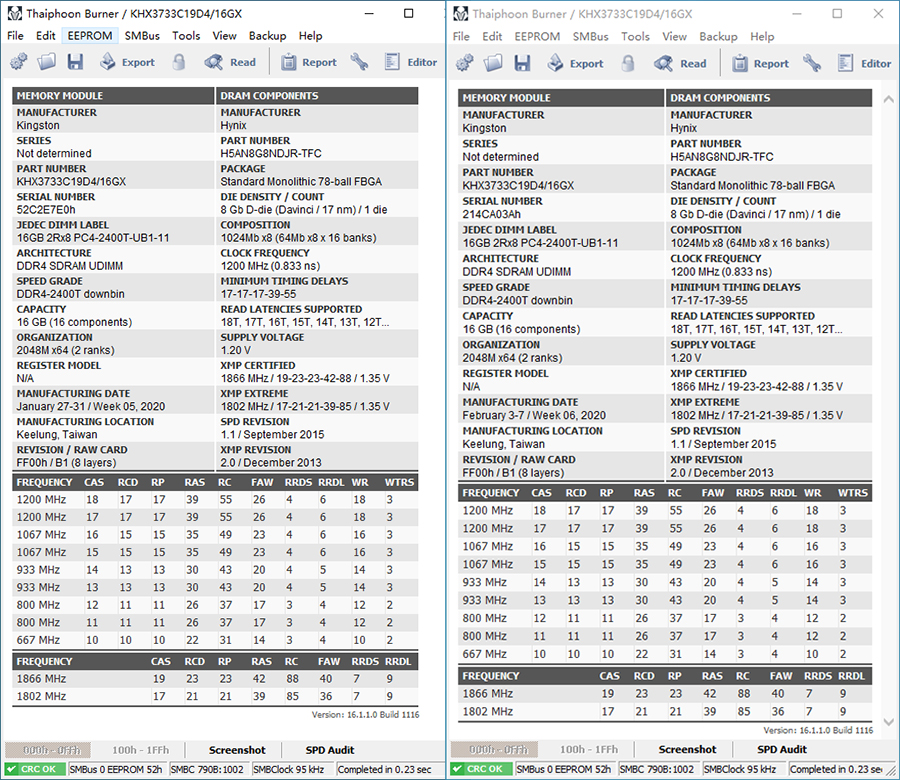Open Help menu in left window
Screen dimensions: 900x780
click(311, 36)
